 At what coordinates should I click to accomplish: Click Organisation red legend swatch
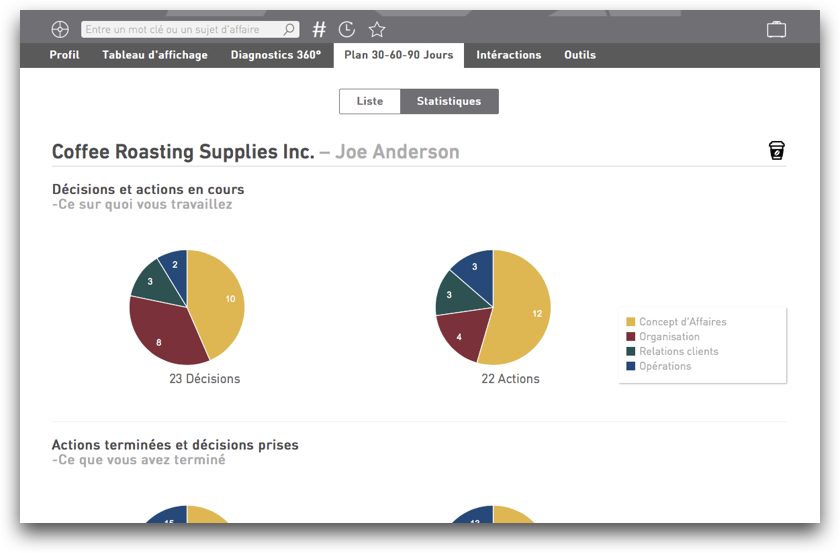tap(631, 337)
